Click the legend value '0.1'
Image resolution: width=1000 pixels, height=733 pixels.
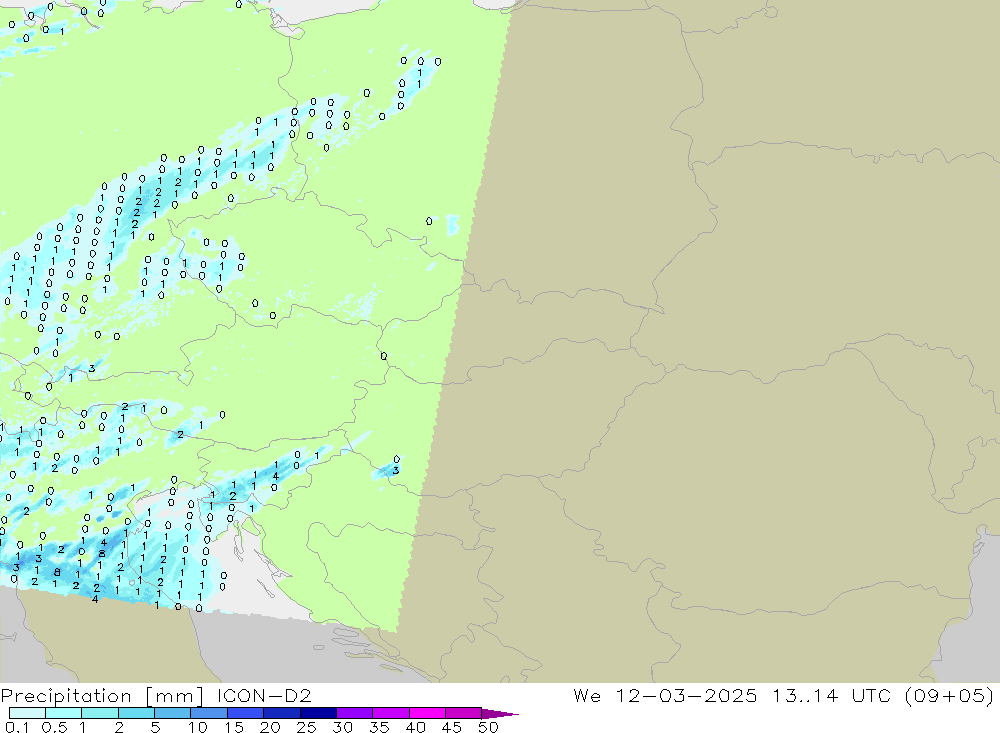coord(17,727)
